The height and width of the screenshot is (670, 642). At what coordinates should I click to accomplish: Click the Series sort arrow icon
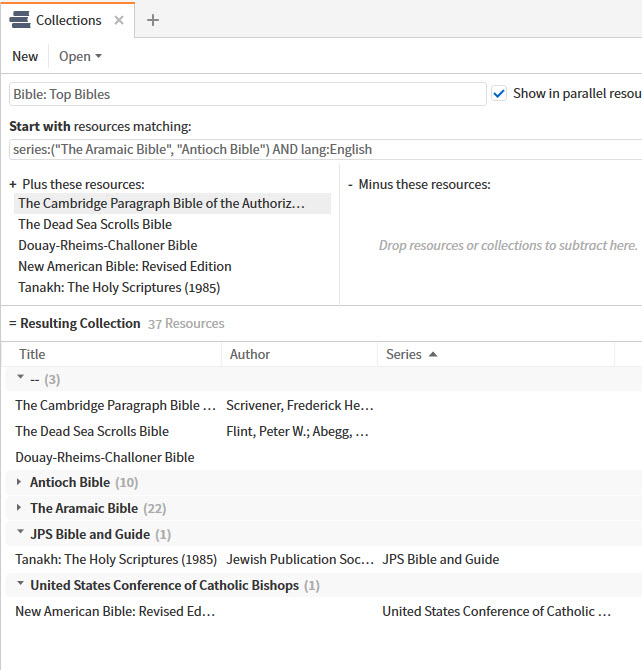(432, 354)
